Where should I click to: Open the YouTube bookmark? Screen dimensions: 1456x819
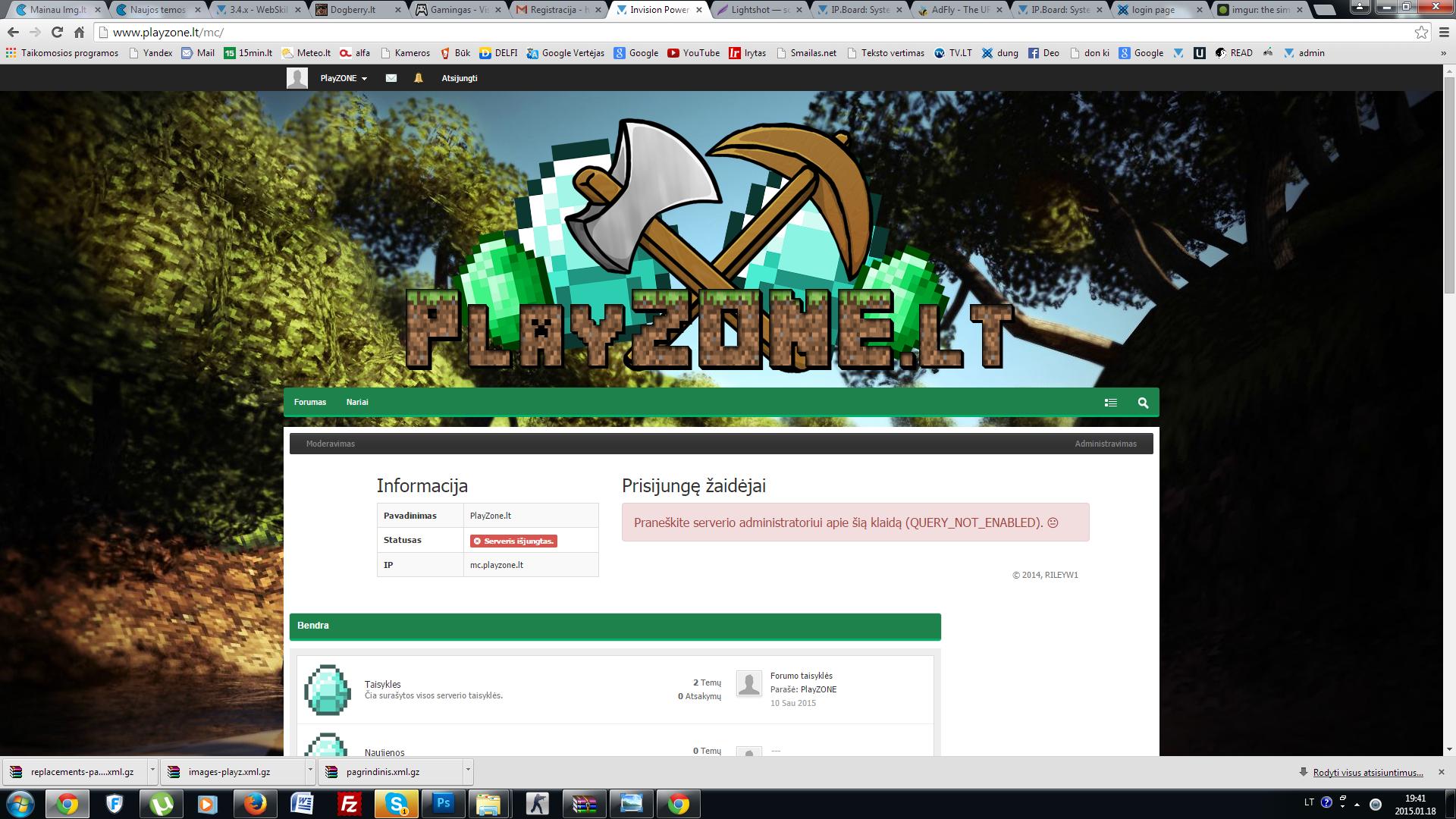694,53
